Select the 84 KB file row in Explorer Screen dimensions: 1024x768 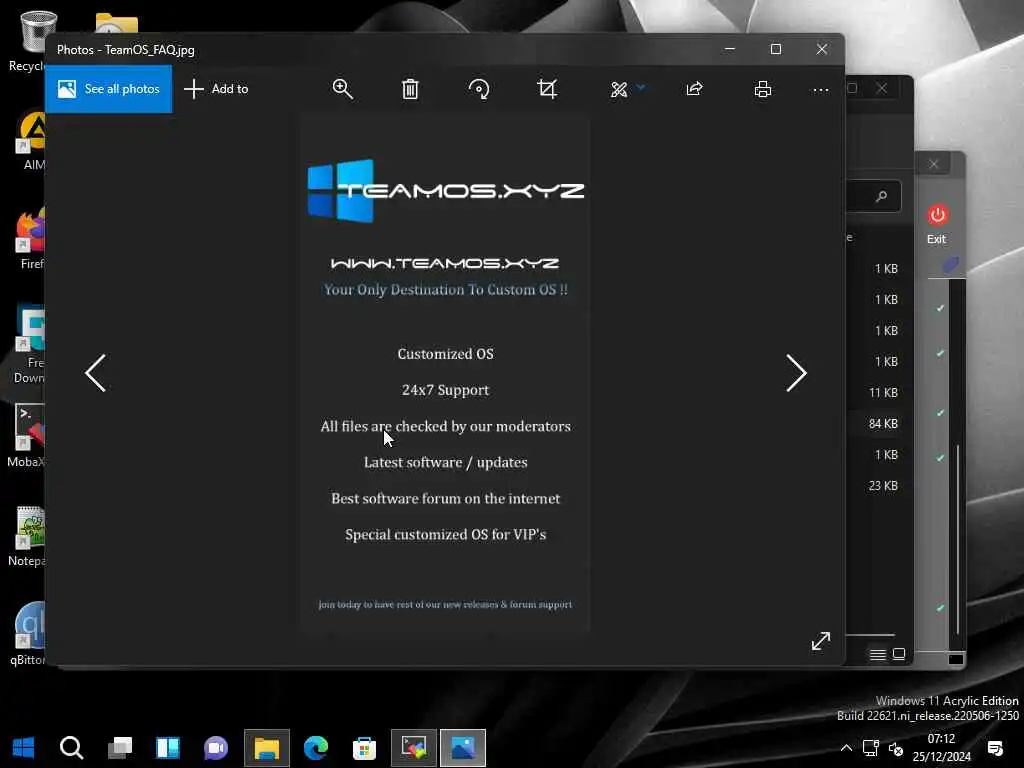(x=880, y=424)
